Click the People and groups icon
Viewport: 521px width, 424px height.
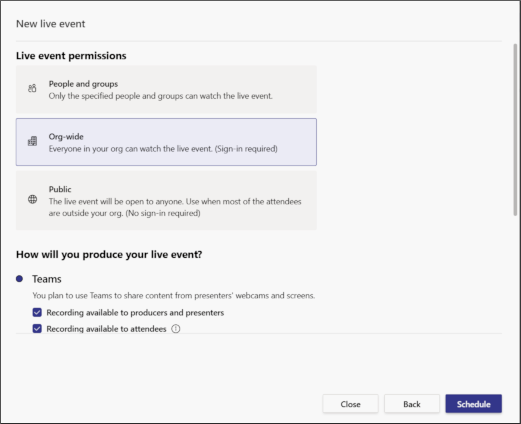tap(32, 88)
